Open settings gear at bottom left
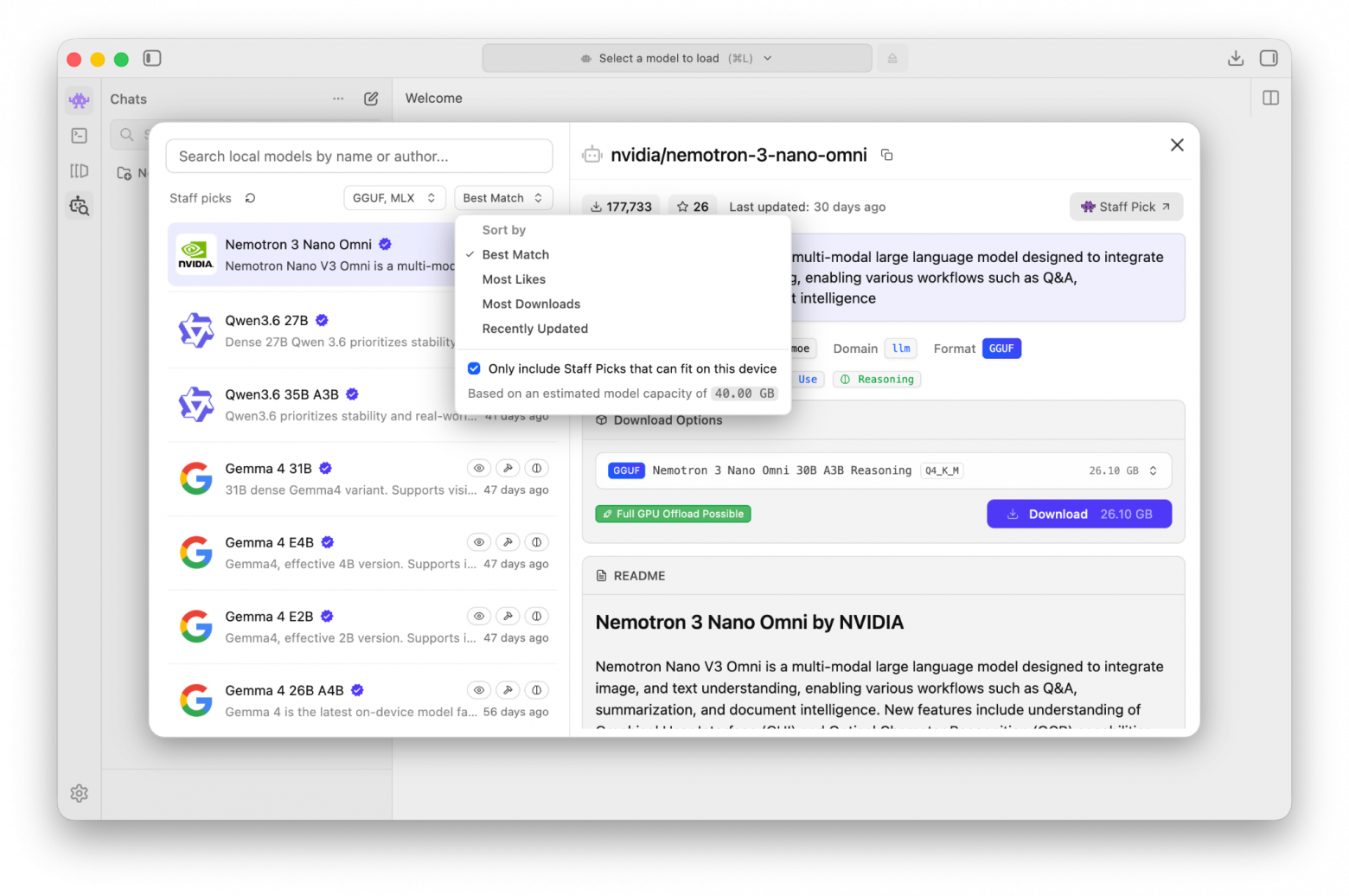 click(x=79, y=793)
